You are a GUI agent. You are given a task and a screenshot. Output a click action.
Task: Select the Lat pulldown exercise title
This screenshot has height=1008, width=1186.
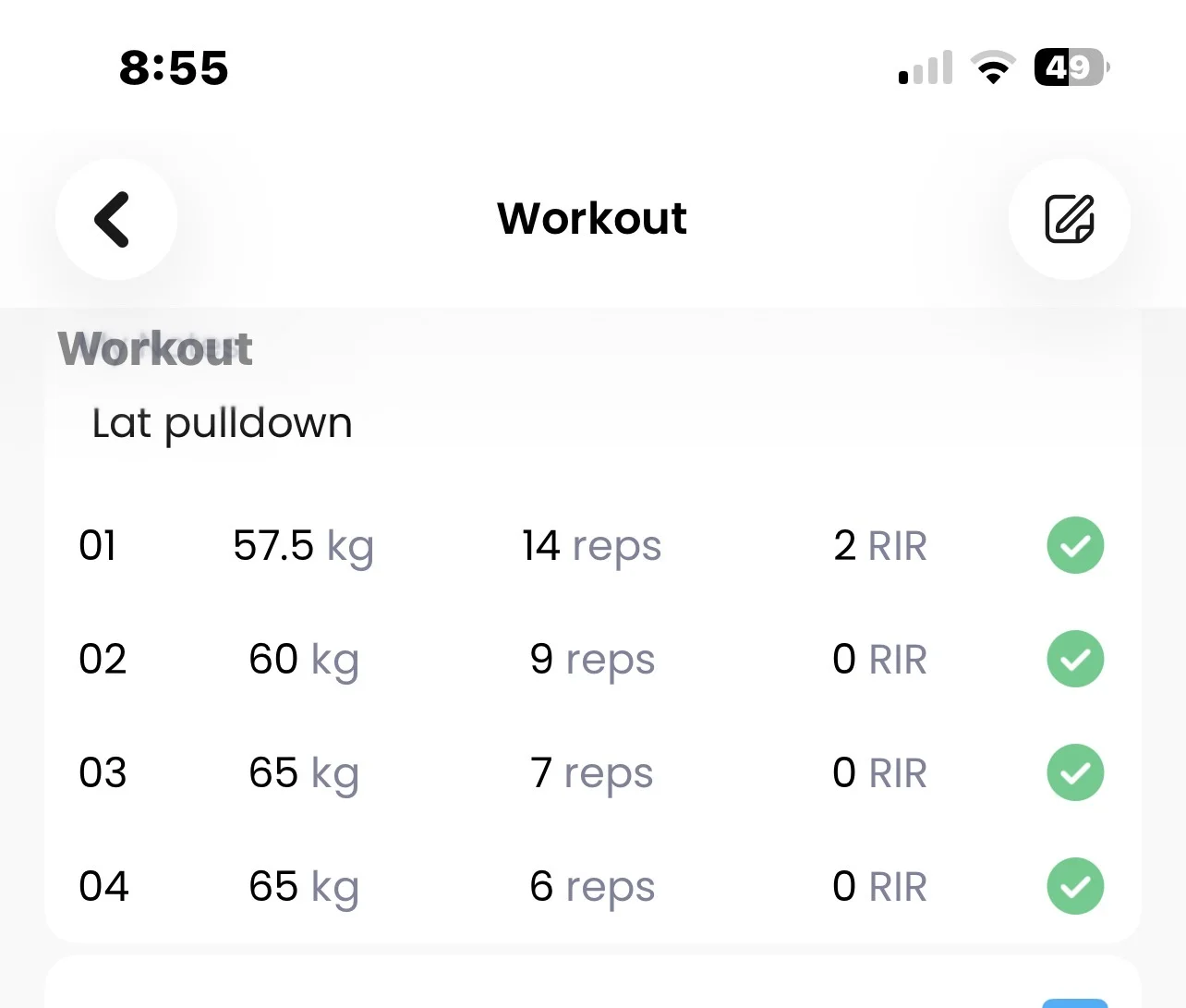pos(223,424)
